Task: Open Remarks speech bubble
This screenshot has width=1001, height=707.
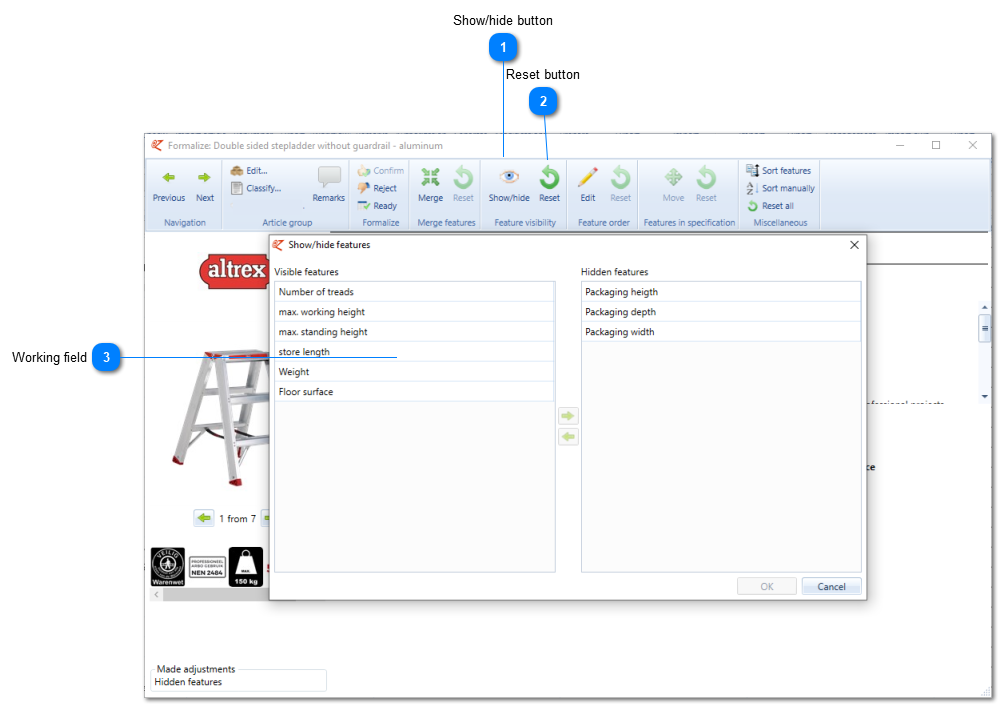Action: point(329,185)
